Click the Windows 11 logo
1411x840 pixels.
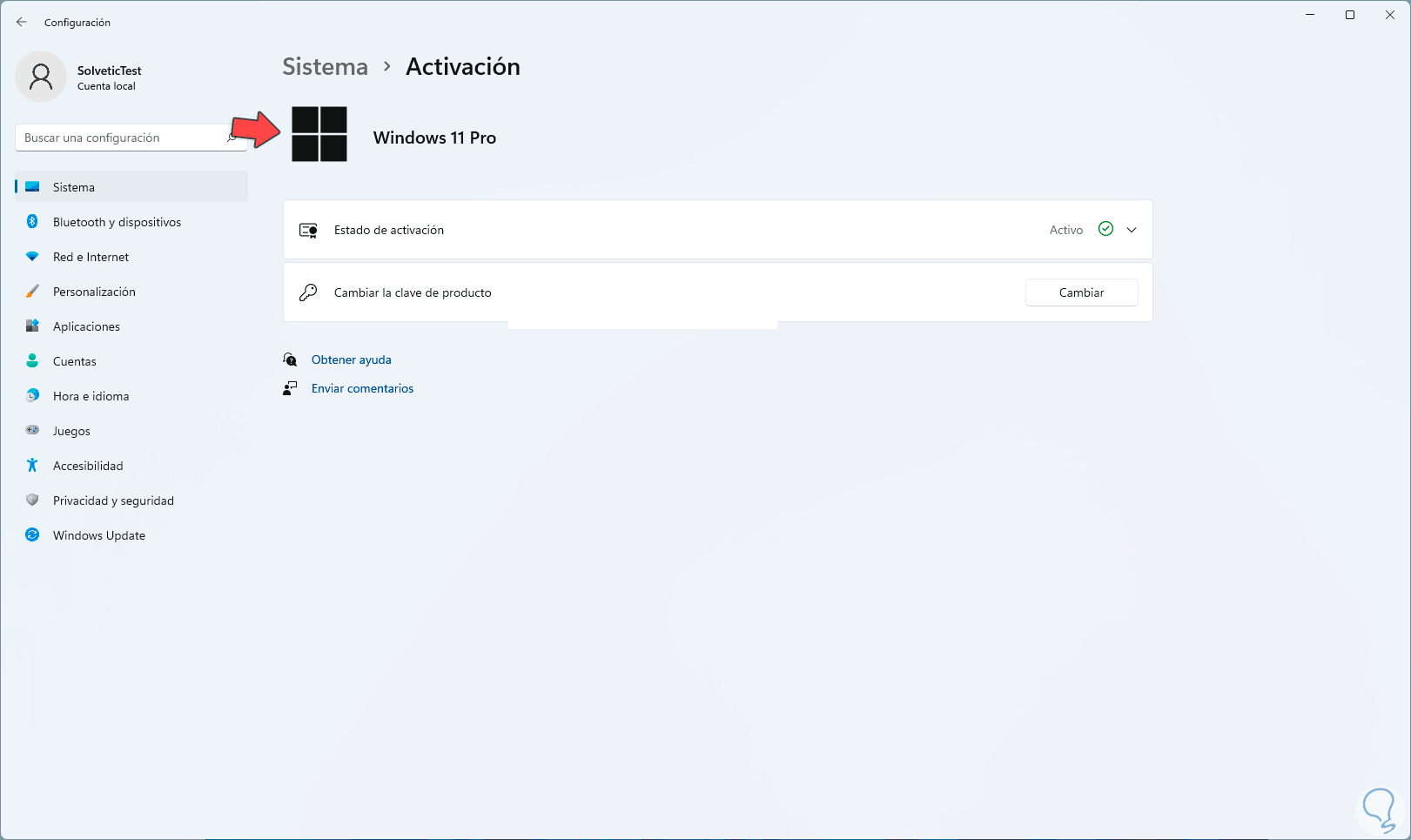point(319,134)
